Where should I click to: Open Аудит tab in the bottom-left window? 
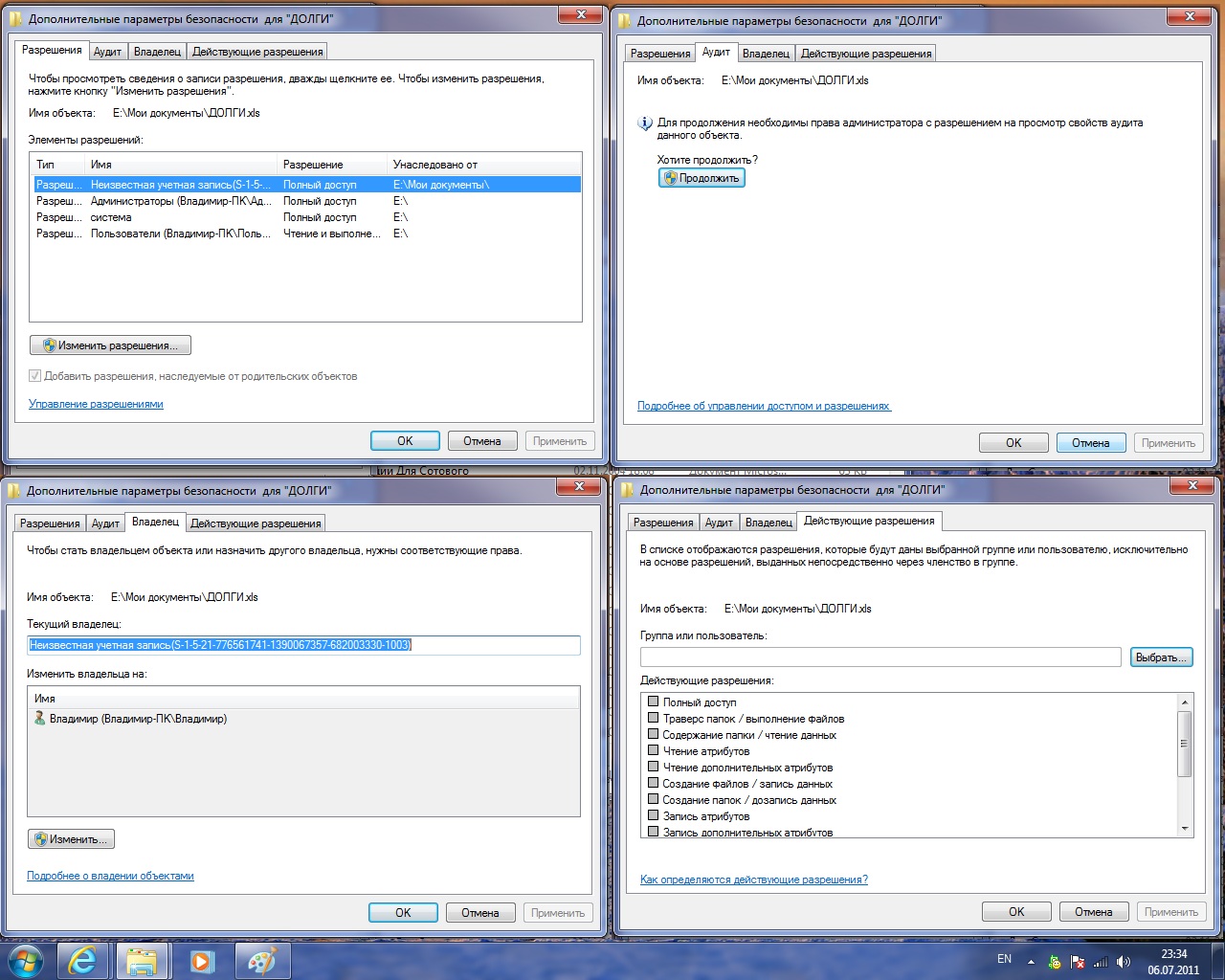105,523
